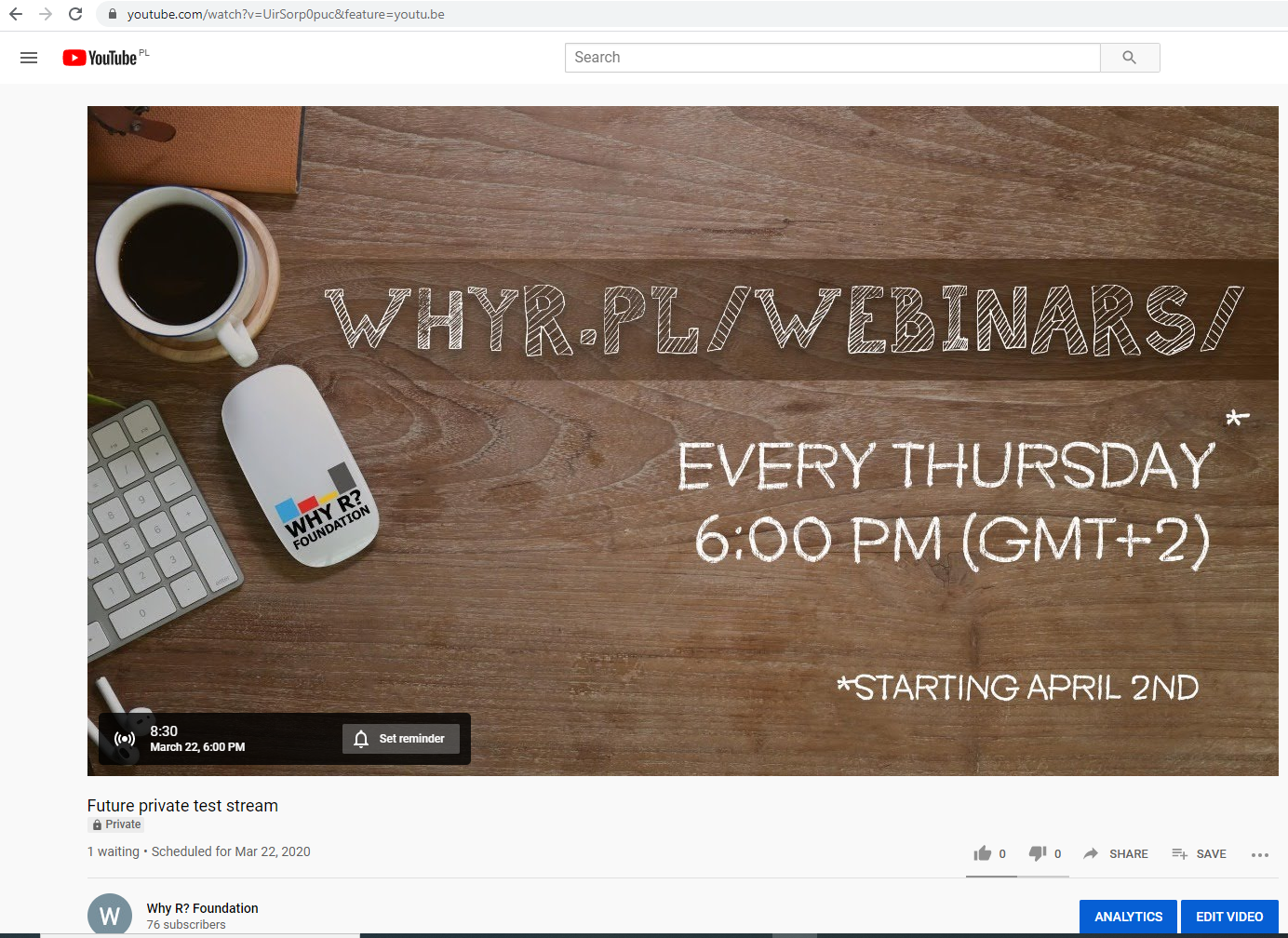Click the title 'Future private test stream'
Viewport: 1288px width, 938px height.
[182, 806]
